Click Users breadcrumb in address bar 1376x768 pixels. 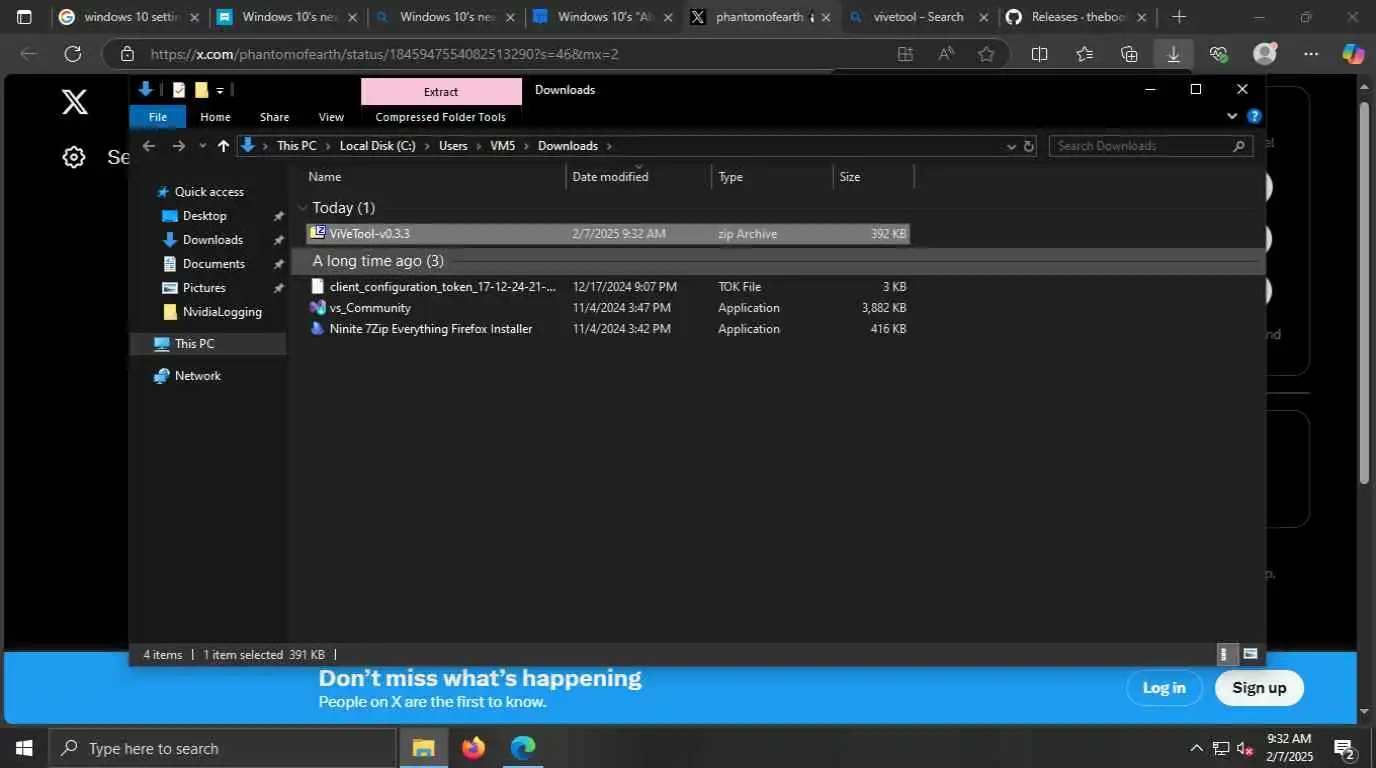(x=453, y=146)
